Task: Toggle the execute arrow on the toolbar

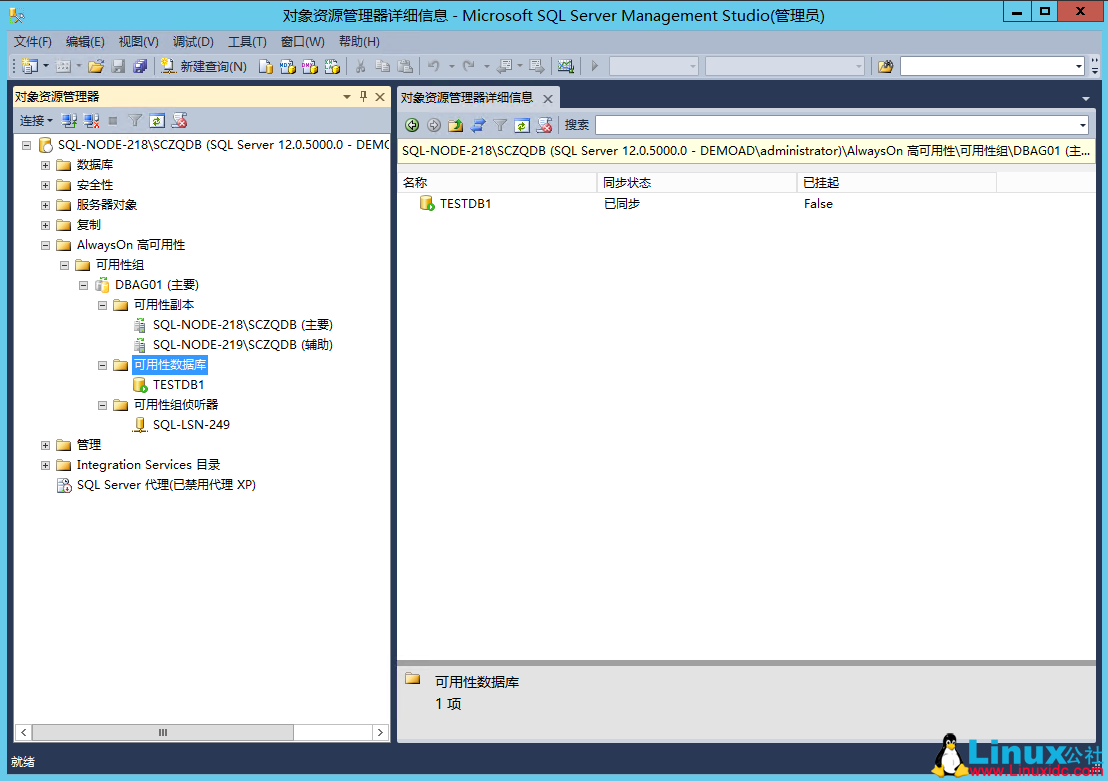Action: [x=594, y=66]
